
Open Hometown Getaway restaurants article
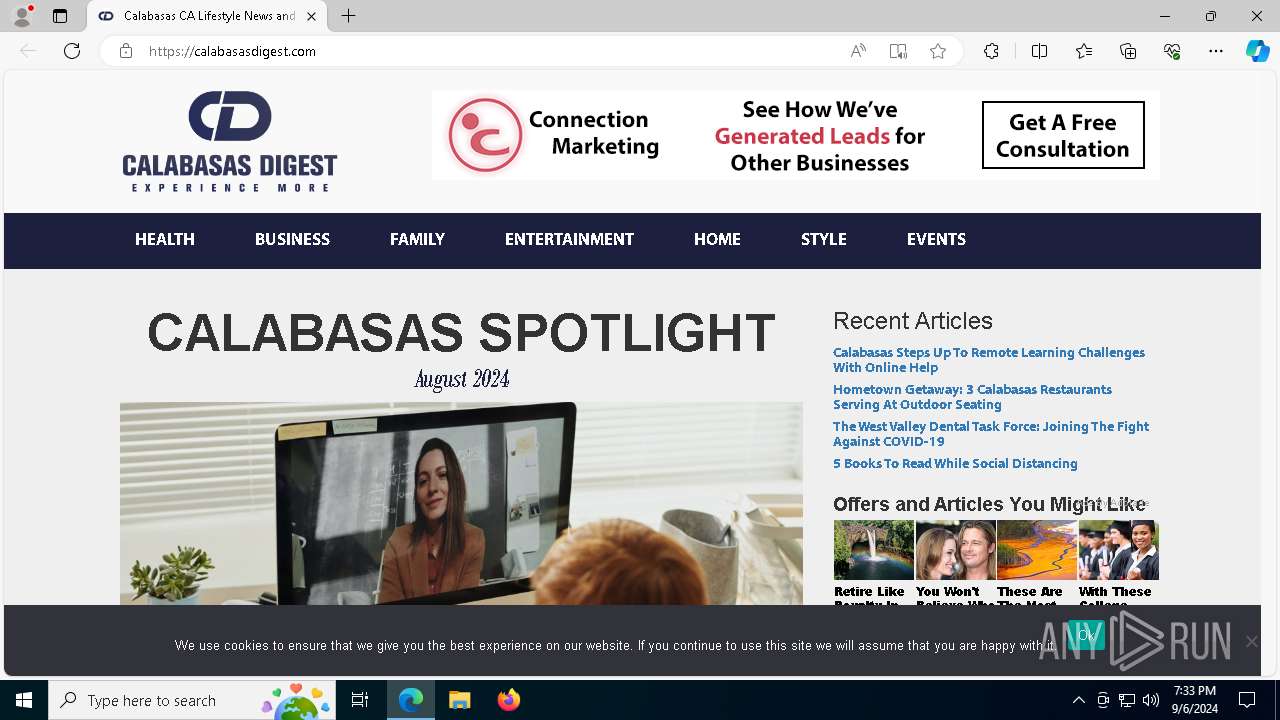(972, 397)
